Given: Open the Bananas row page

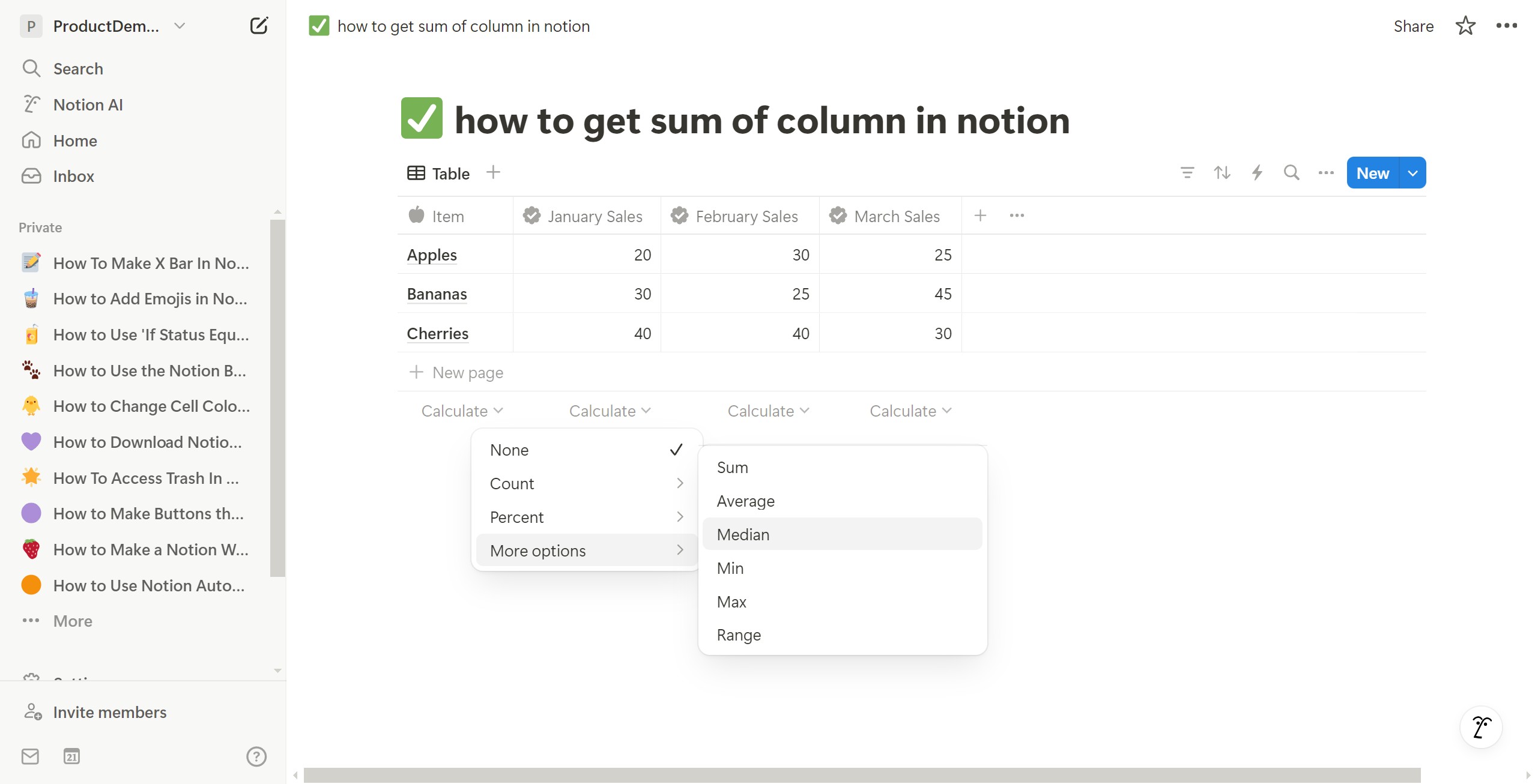Looking at the screenshot, I should (437, 294).
